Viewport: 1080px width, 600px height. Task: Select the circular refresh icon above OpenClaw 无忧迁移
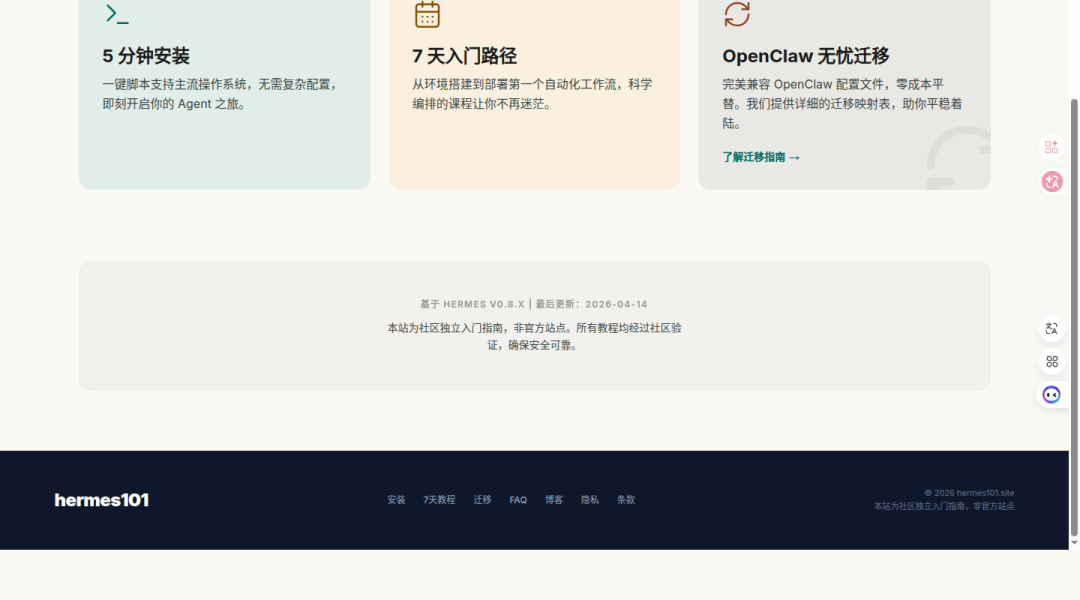(737, 14)
